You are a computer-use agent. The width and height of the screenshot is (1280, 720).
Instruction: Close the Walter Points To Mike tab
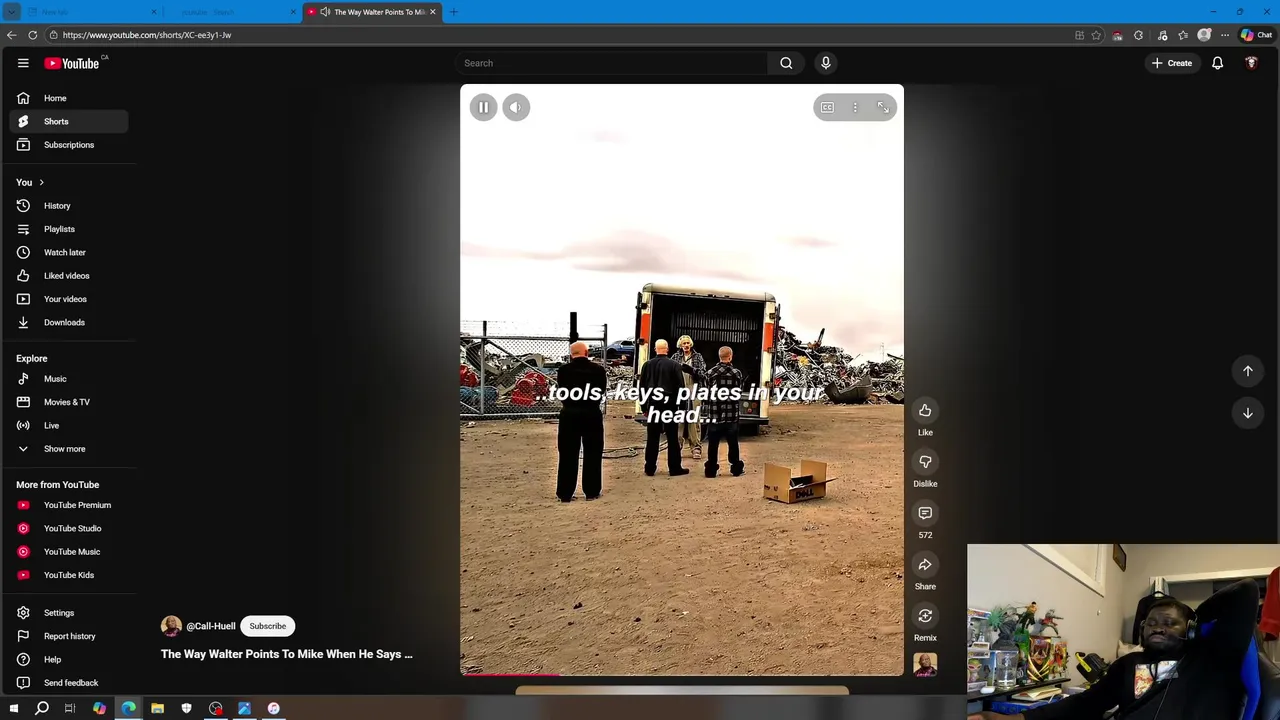[x=433, y=12]
